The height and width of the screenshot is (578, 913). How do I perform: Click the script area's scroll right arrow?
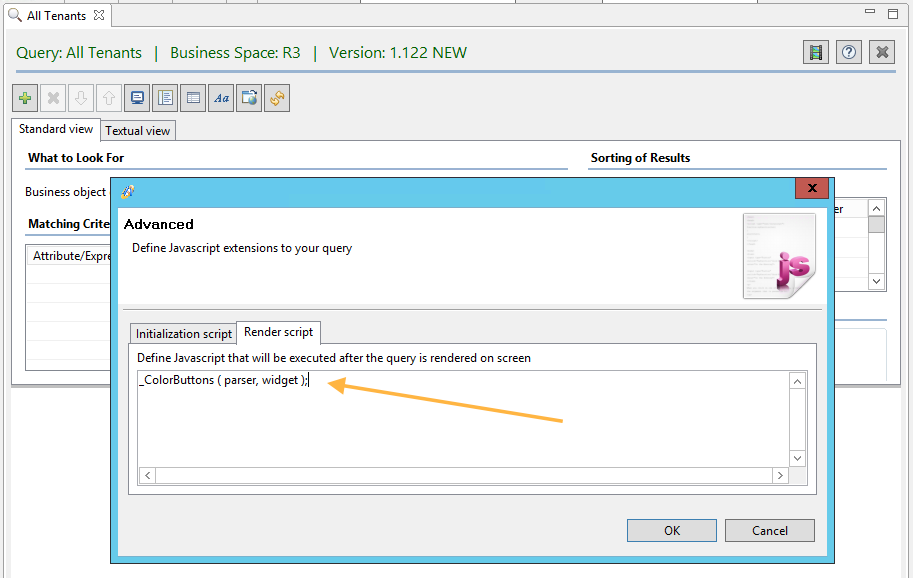(x=780, y=476)
